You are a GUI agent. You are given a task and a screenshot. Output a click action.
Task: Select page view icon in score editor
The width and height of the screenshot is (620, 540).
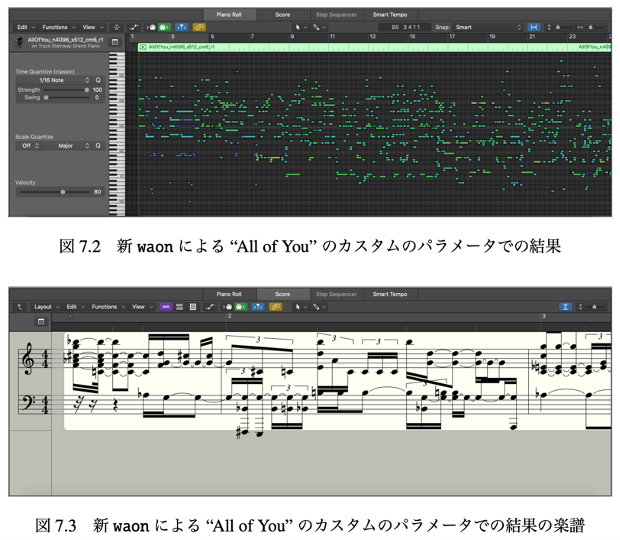click(193, 307)
